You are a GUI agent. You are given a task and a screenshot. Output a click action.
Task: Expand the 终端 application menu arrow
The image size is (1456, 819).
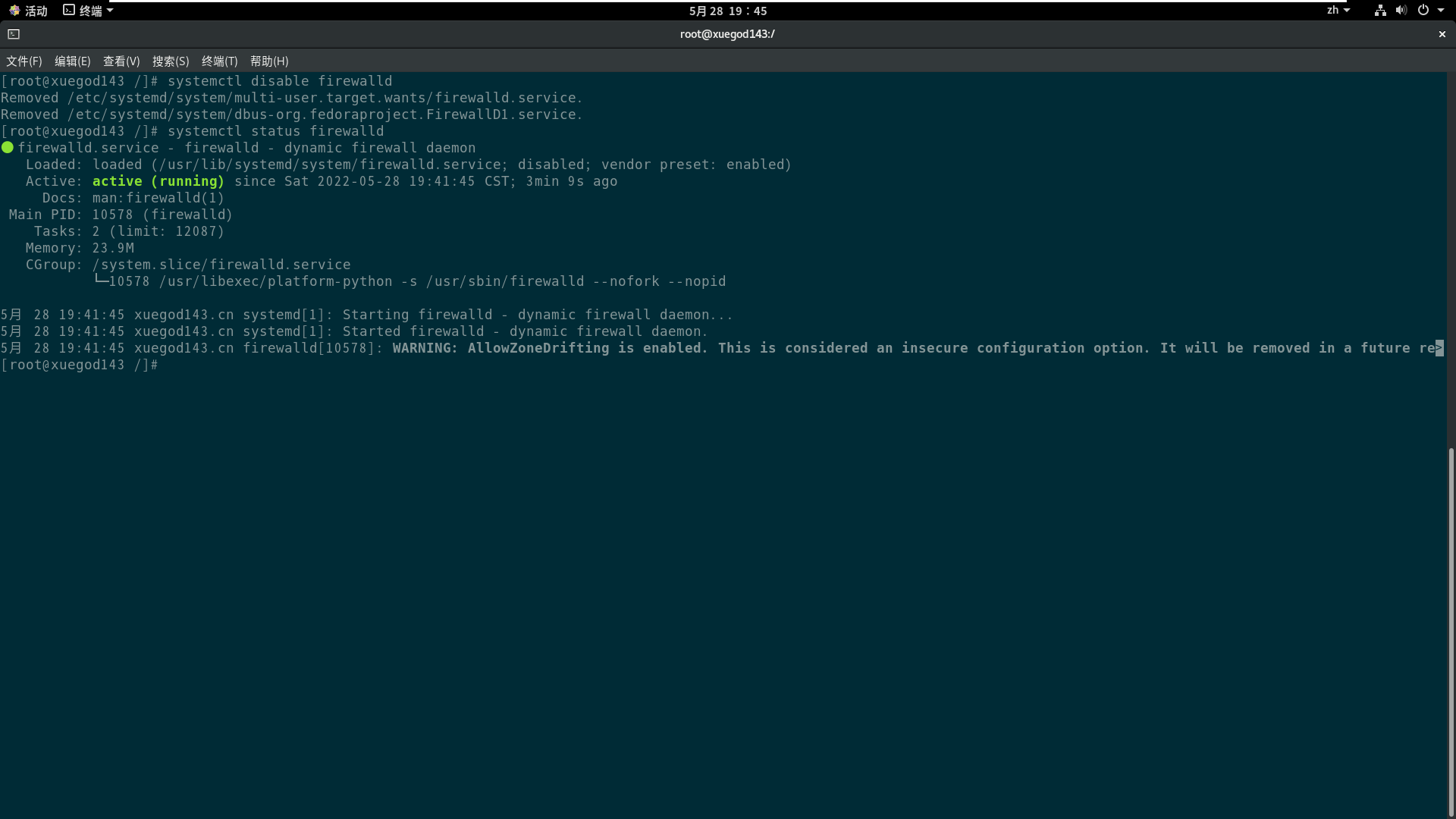pos(110,11)
